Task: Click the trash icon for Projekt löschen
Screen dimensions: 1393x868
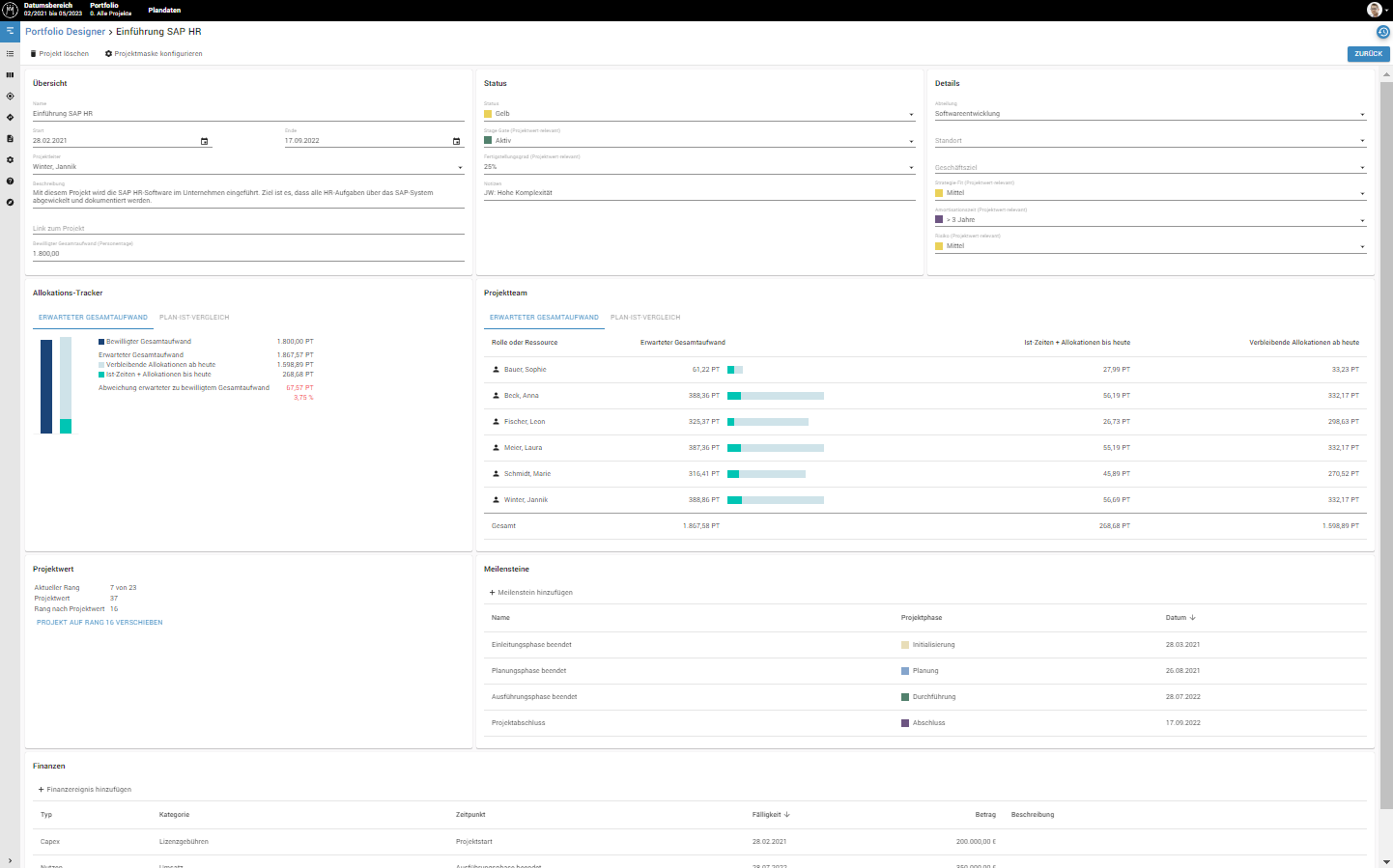Action: click(33, 54)
